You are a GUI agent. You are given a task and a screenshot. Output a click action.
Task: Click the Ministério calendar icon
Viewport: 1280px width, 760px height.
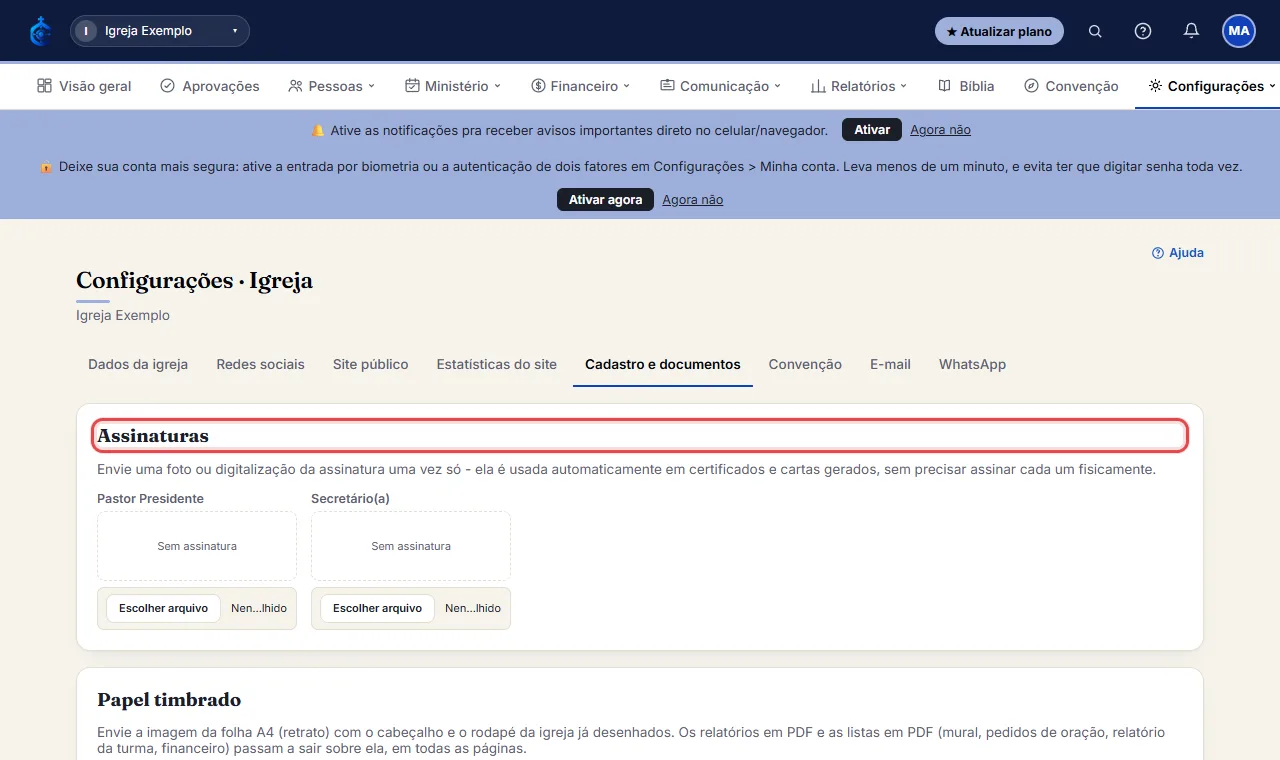(x=412, y=86)
